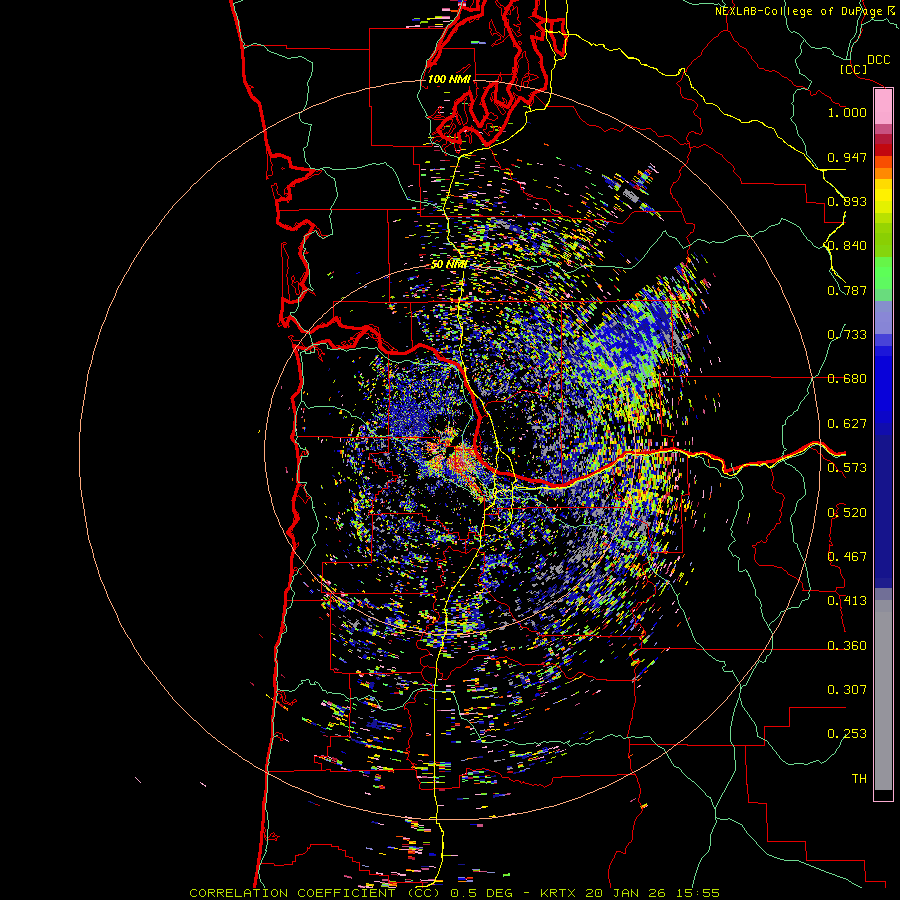Click the bright green segment of the color bar
Image resolution: width=900 pixels, height=900 pixels.
[x=883, y=273]
